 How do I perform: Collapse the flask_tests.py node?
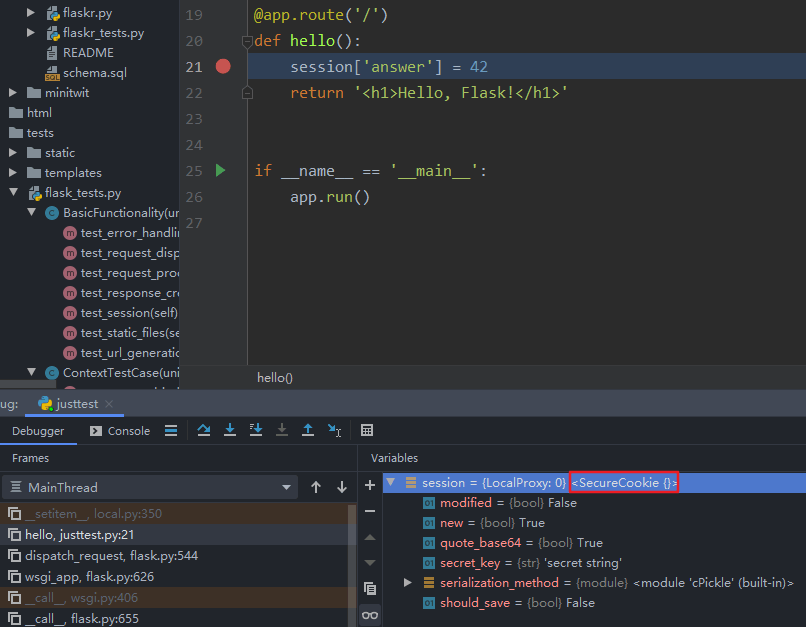13,192
